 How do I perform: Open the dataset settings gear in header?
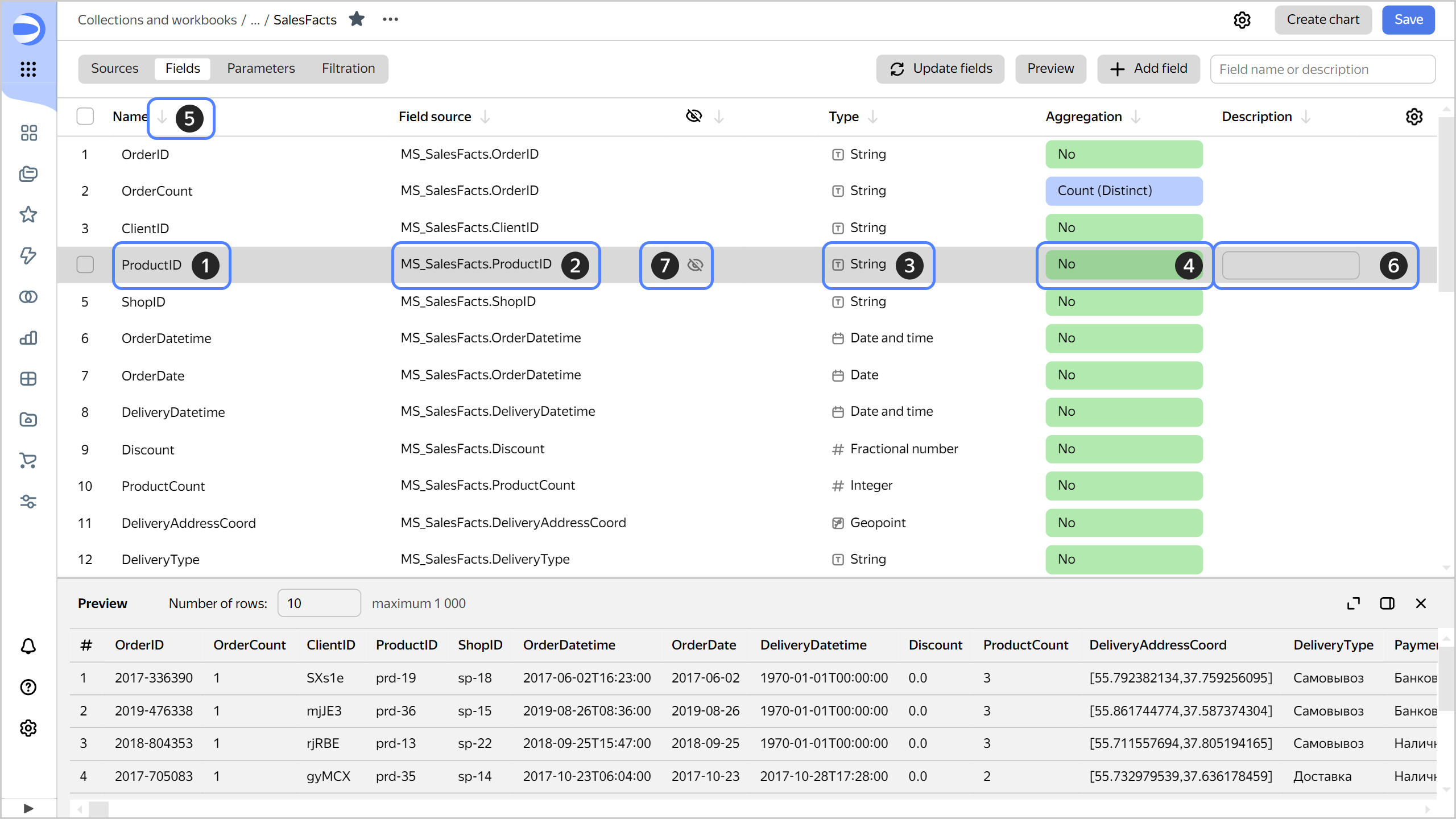(x=1242, y=20)
